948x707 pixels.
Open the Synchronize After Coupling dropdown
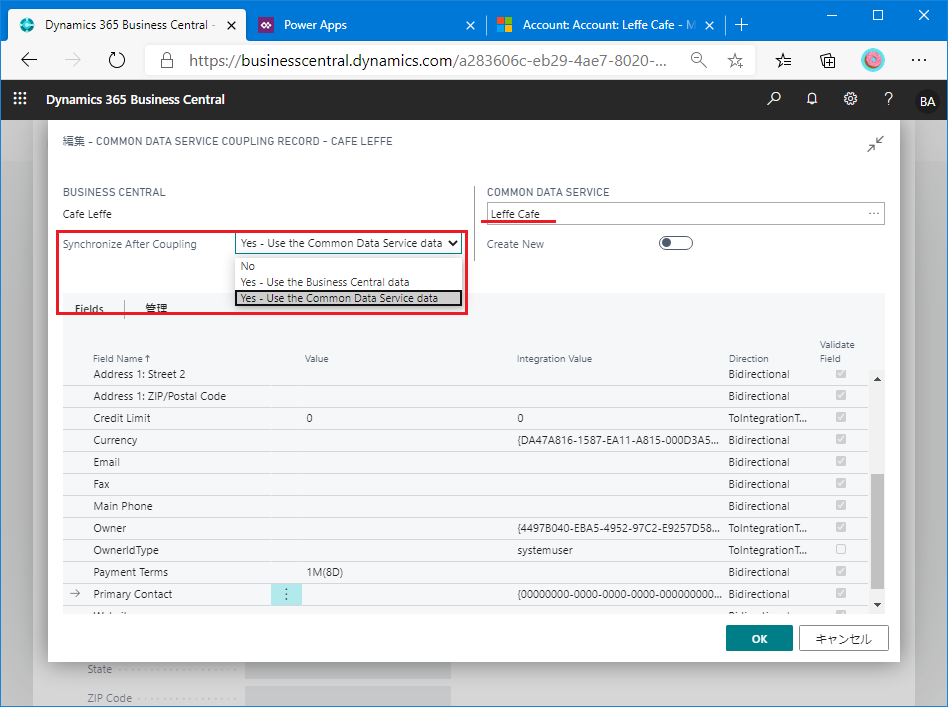[348, 243]
